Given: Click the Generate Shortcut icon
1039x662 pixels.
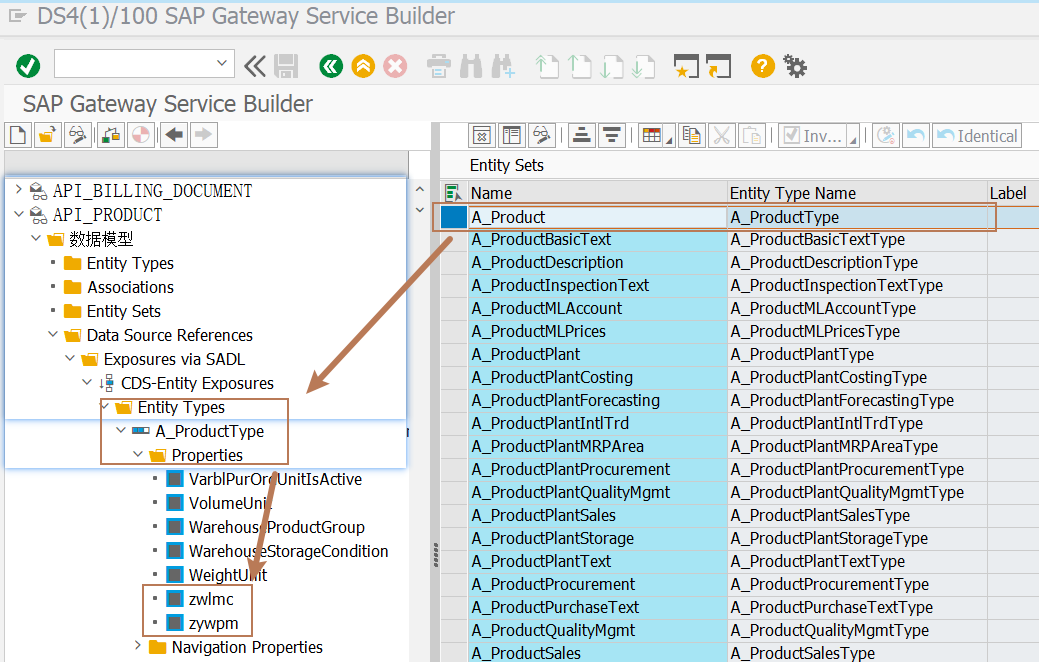Looking at the screenshot, I should click(718, 66).
